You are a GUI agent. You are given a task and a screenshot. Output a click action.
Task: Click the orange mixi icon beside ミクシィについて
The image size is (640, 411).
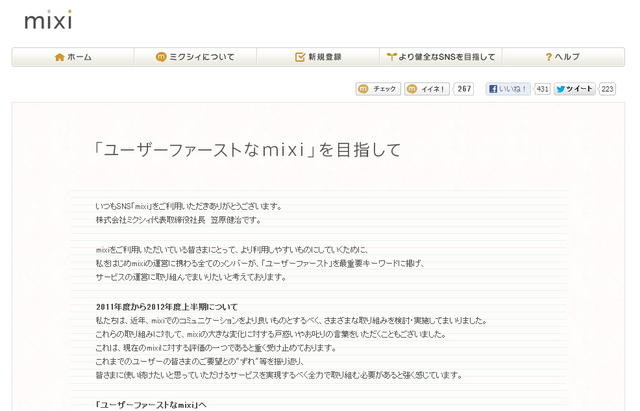pyautogui.click(x=161, y=57)
